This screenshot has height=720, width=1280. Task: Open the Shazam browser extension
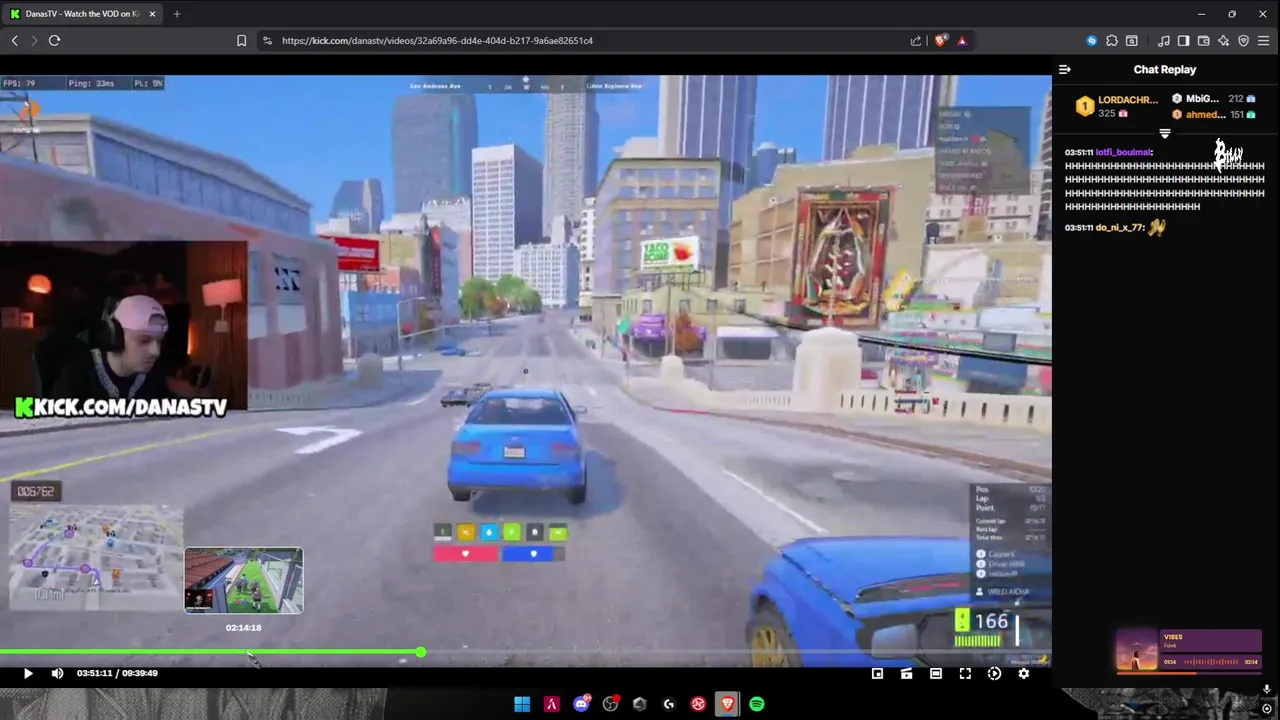pos(1091,40)
